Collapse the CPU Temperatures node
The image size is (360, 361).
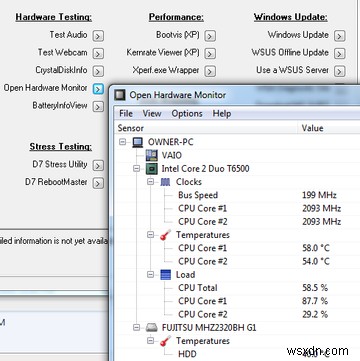point(151,235)
